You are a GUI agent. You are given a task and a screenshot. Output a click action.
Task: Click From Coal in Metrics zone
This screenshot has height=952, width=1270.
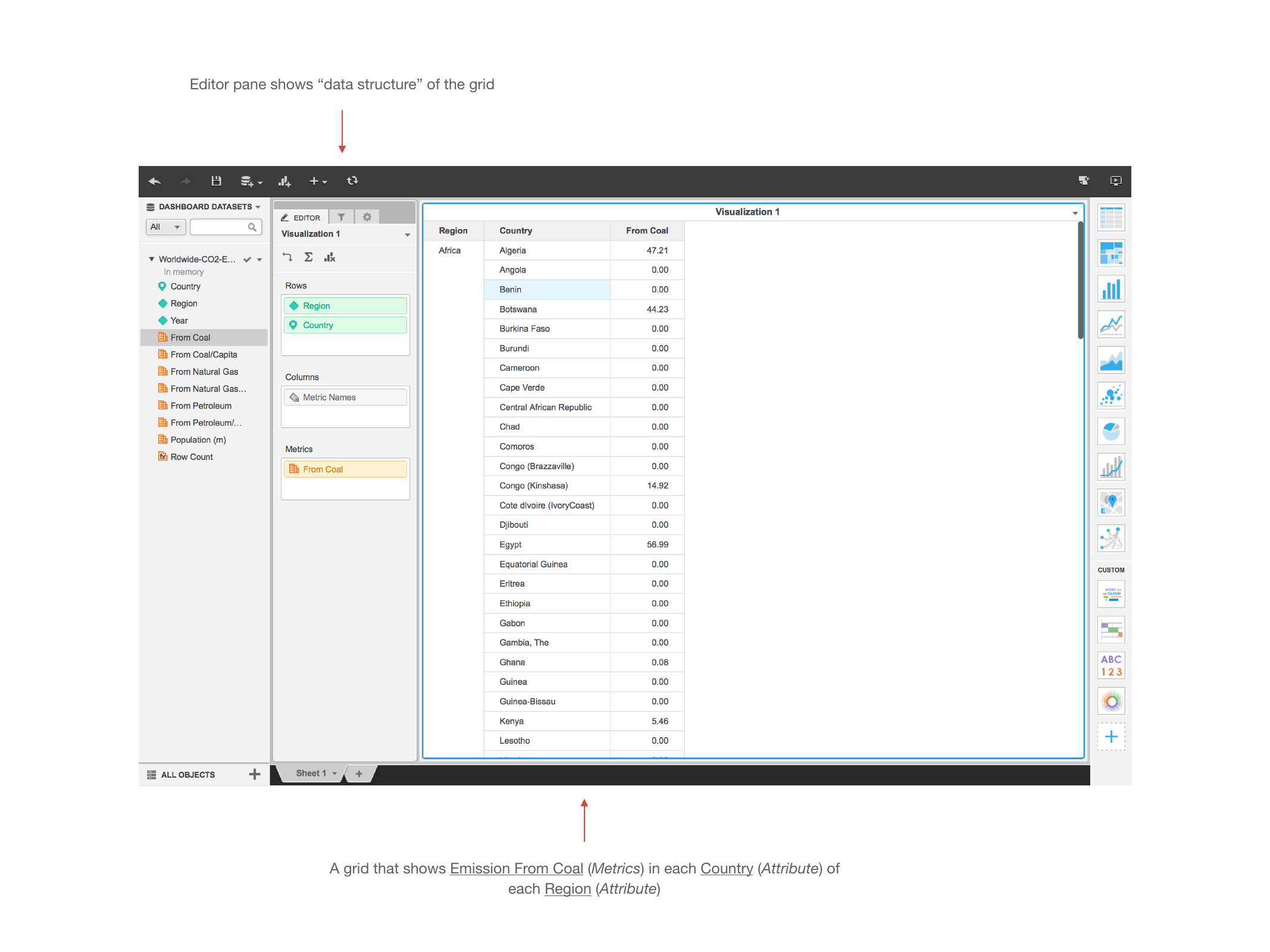(345, 469)
